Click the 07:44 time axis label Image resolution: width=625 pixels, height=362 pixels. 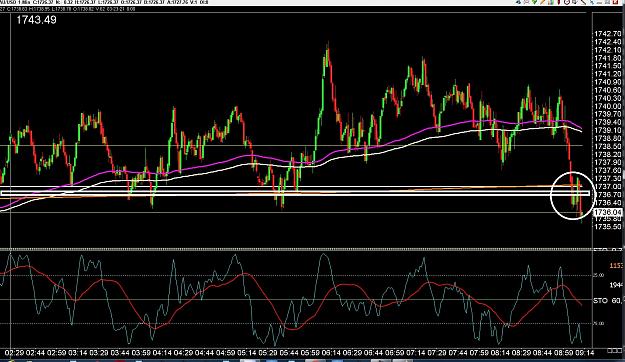tap(458, 353)
